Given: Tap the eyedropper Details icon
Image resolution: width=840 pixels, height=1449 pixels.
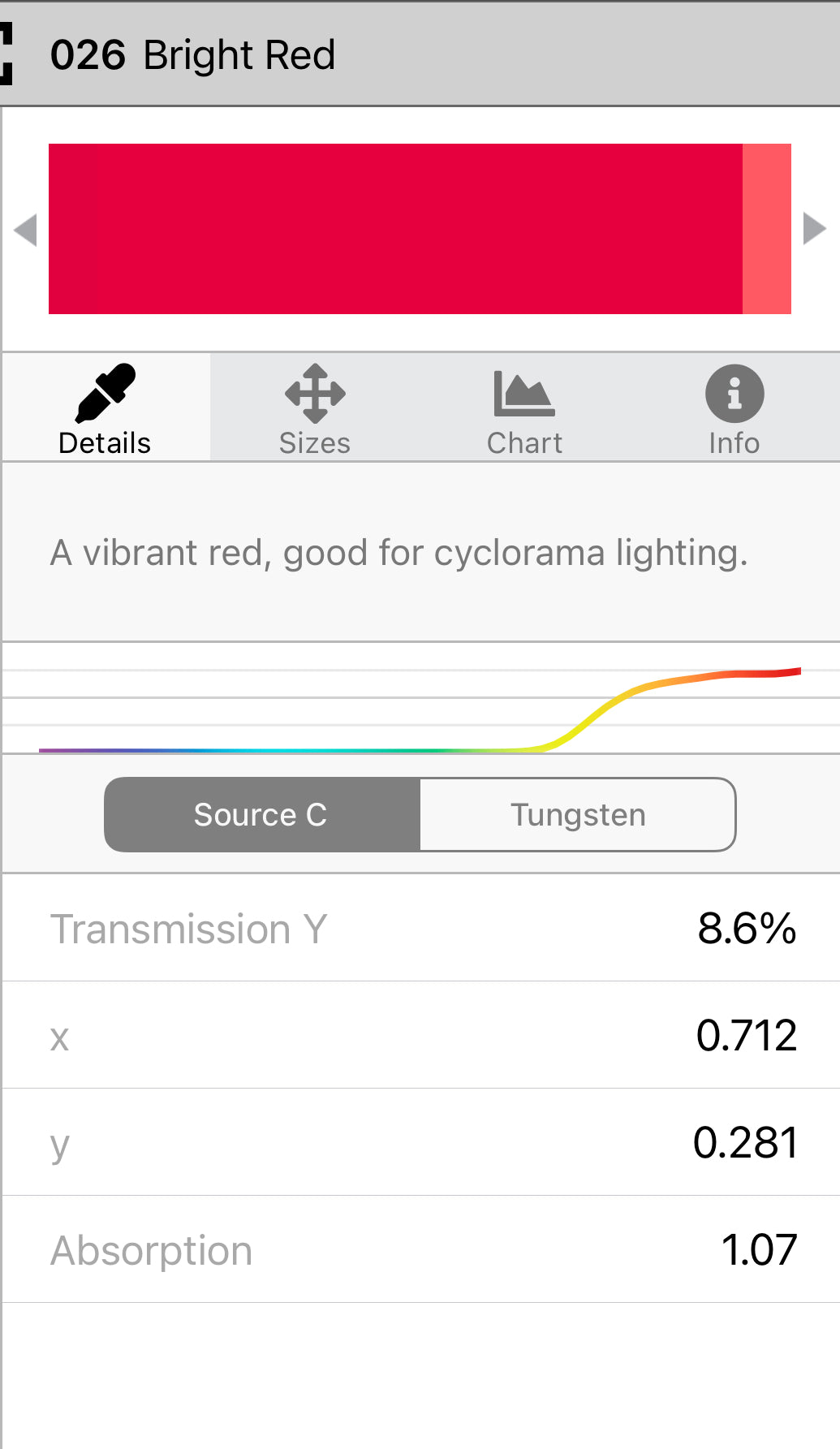Looking at the screenshot, I should click(x=105, y=394).
